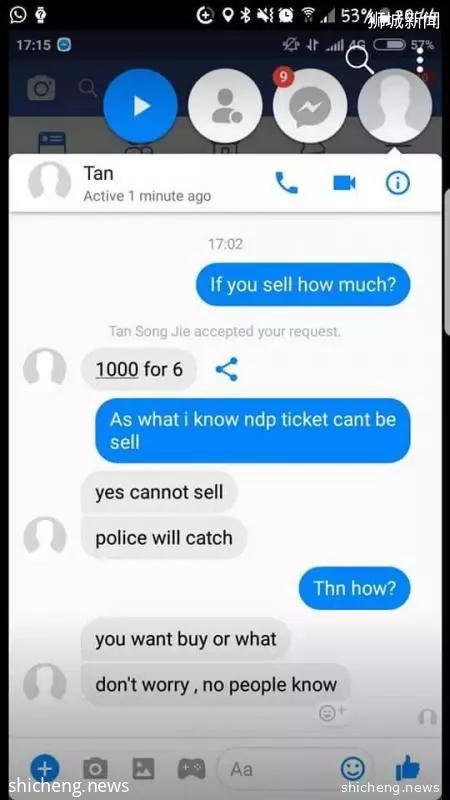Tap the underlined 1000 link in message

117,369
